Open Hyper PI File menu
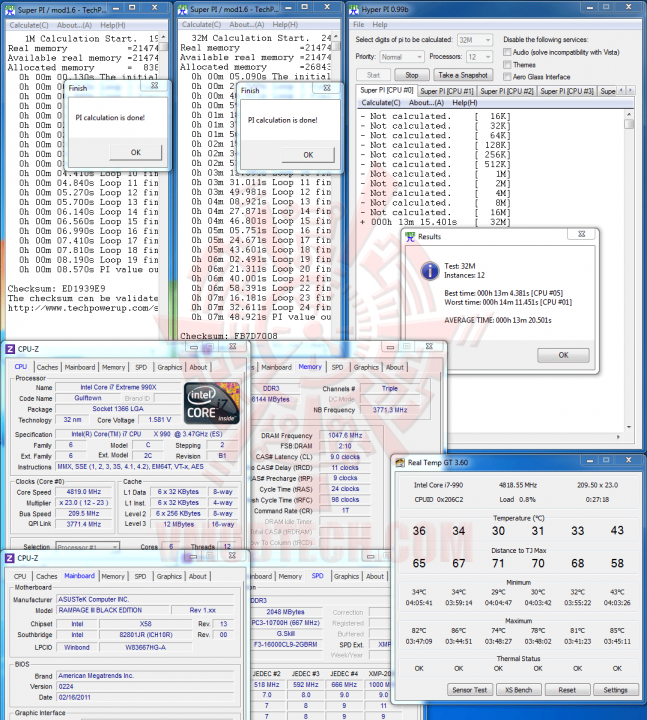The image size is (647, 720). 359,24
